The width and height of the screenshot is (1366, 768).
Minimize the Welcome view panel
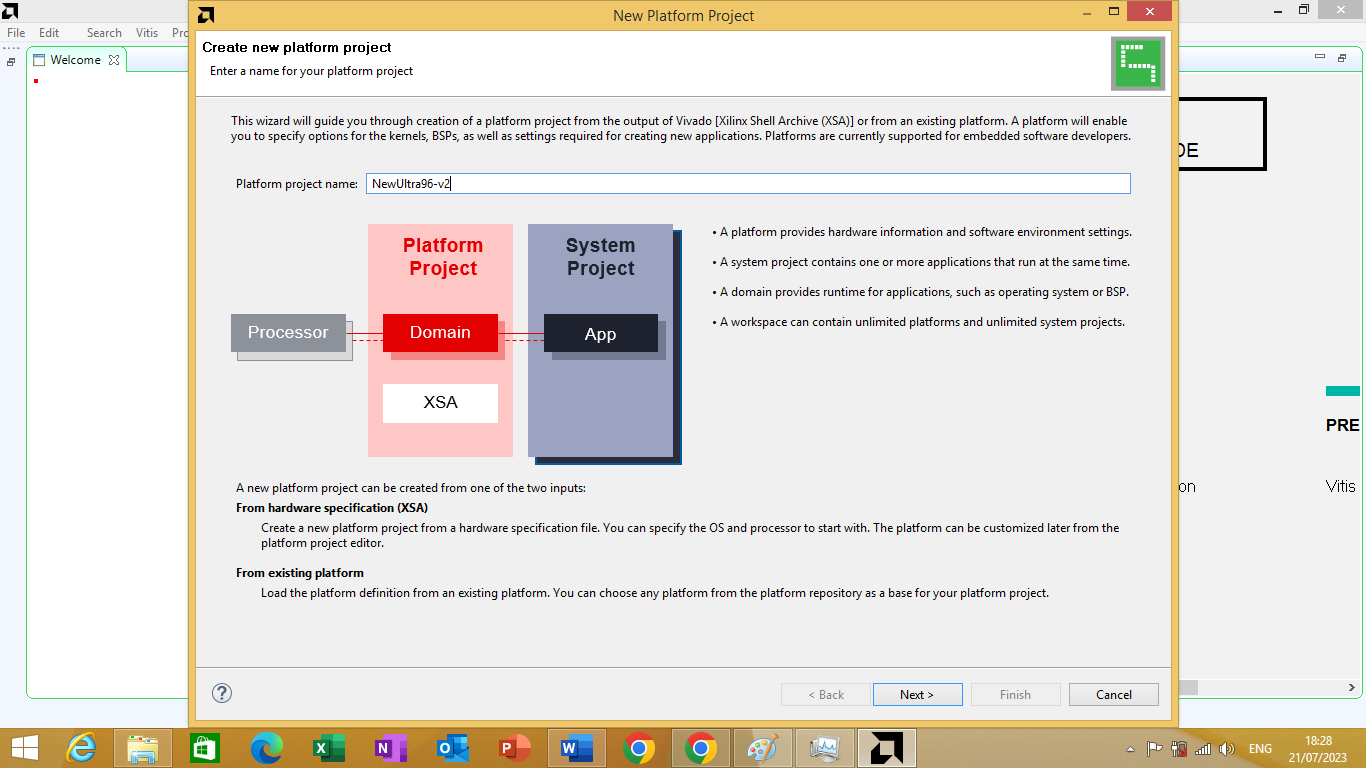1319,59
